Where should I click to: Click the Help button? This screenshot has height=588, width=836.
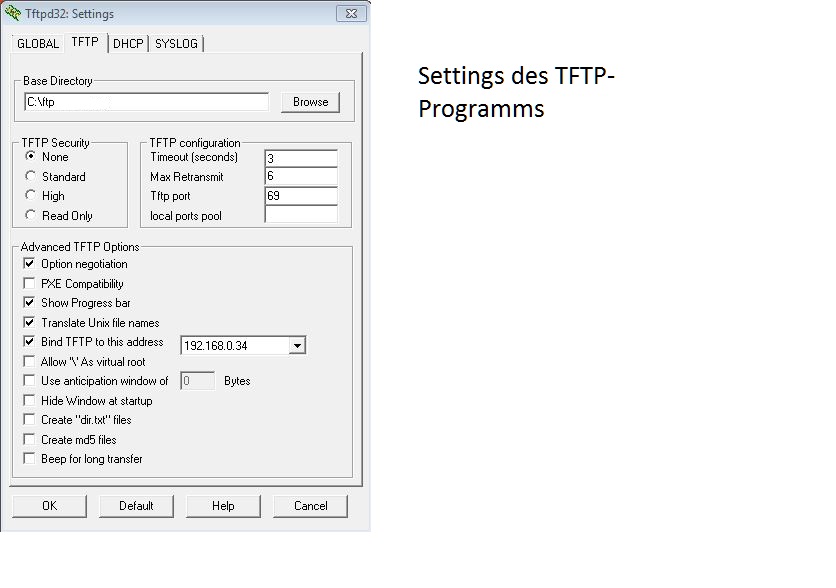click(223, 506)
